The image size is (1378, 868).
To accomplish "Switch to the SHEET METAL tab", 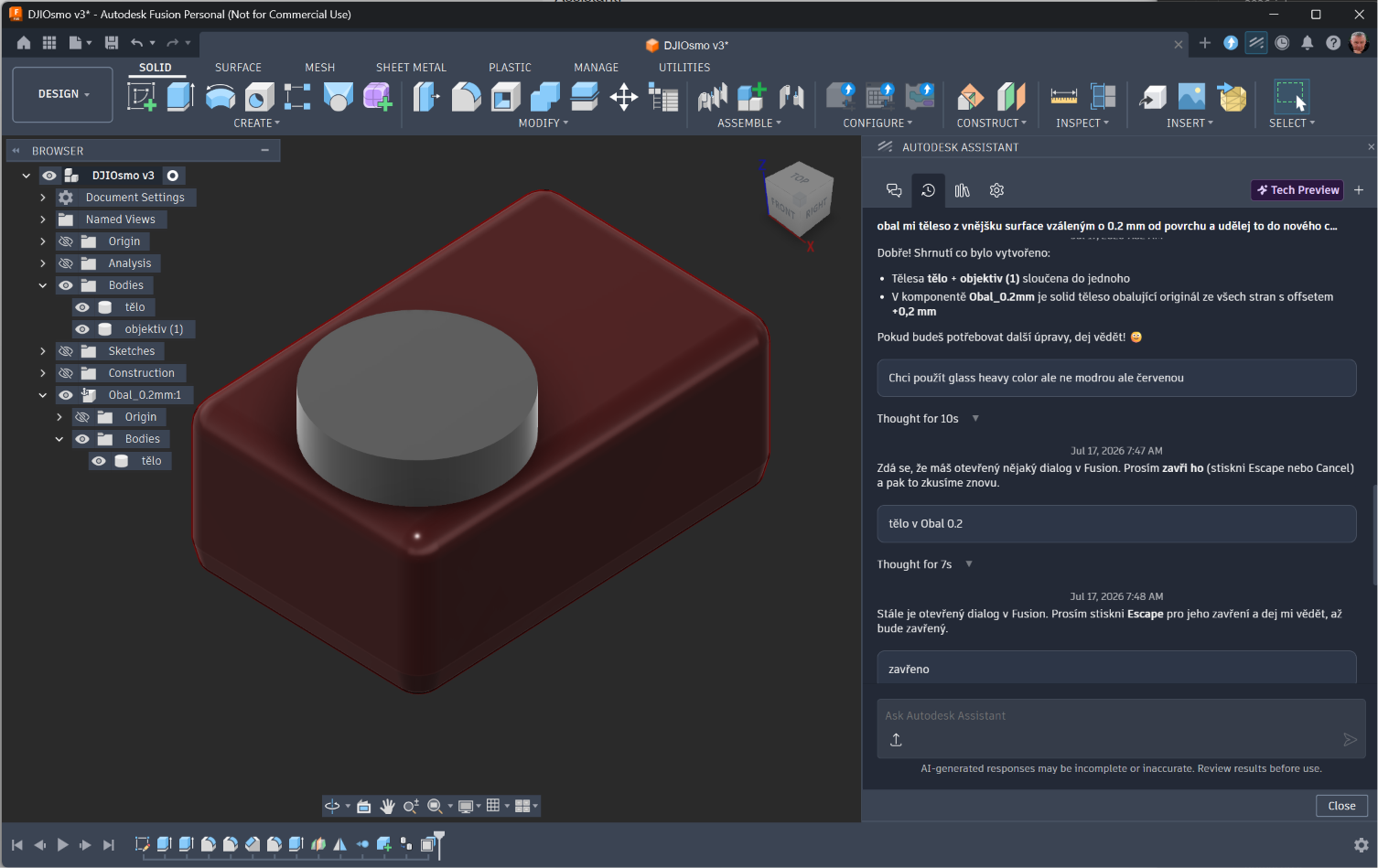I will [x=411, y=68].
